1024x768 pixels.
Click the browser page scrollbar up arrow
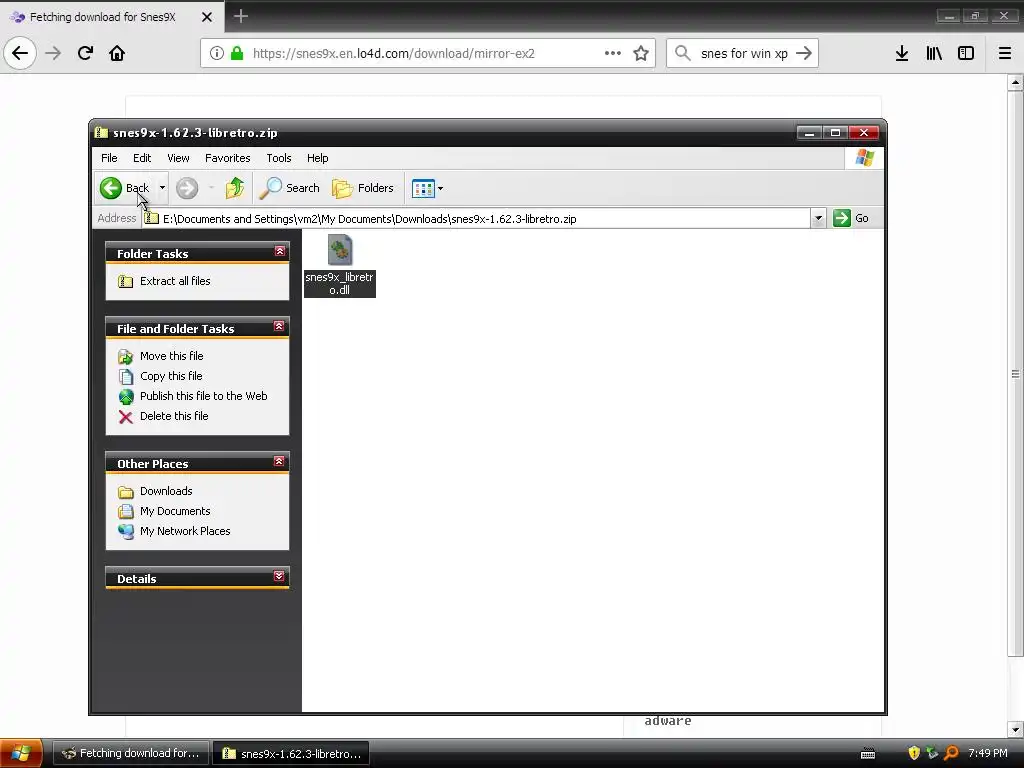coord(1015,82)
